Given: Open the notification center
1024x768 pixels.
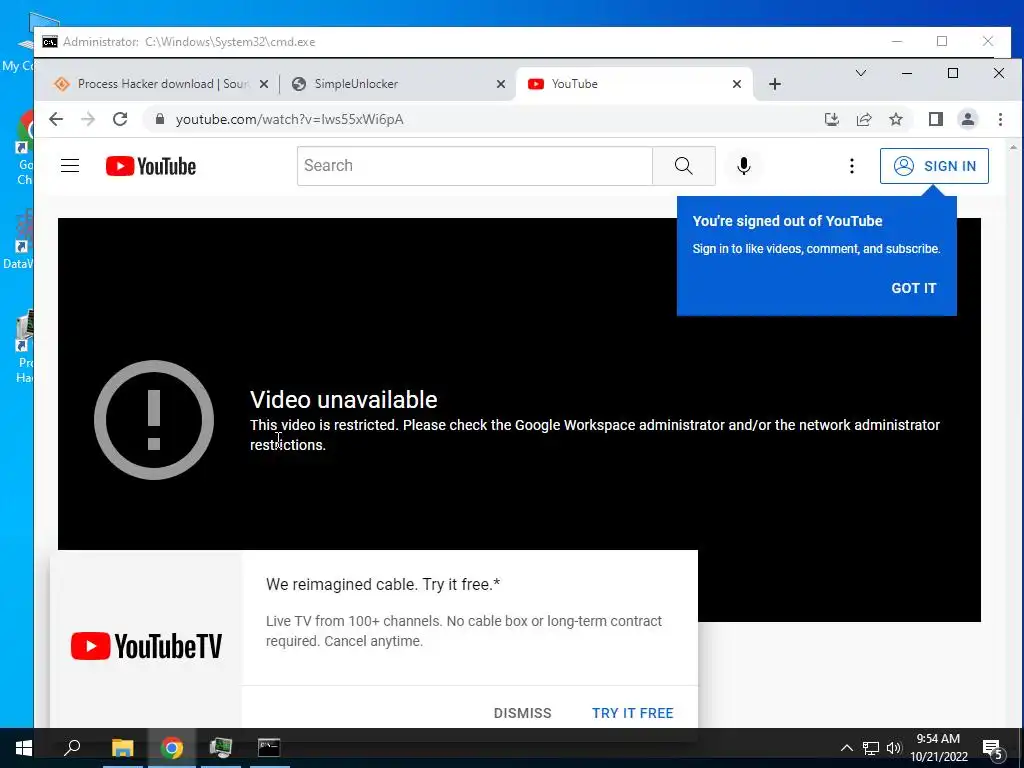Looking at the screenshot, I should click(993, 748).
